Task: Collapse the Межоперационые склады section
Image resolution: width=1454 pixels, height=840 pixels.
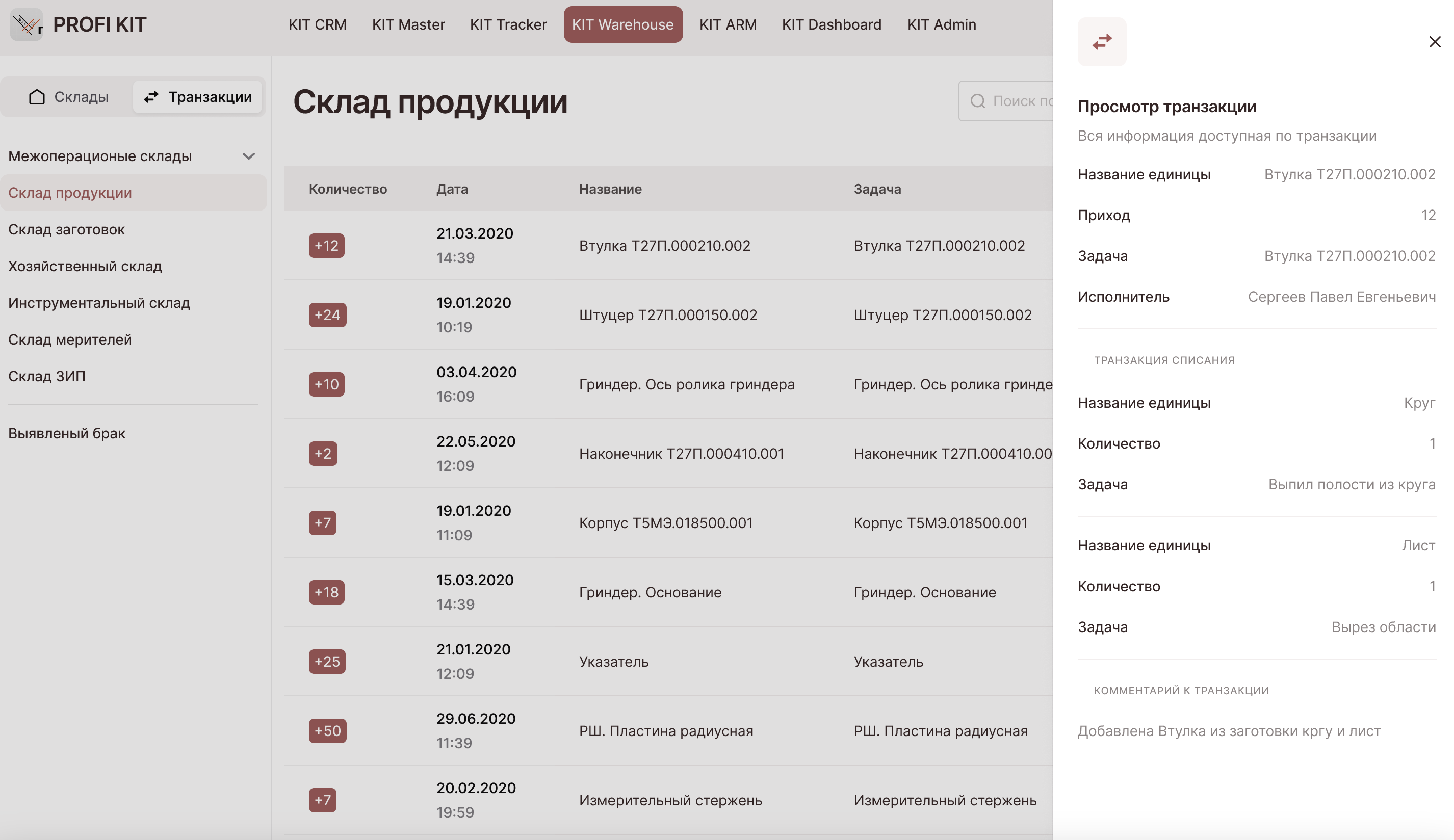Action: pos(248,156)
